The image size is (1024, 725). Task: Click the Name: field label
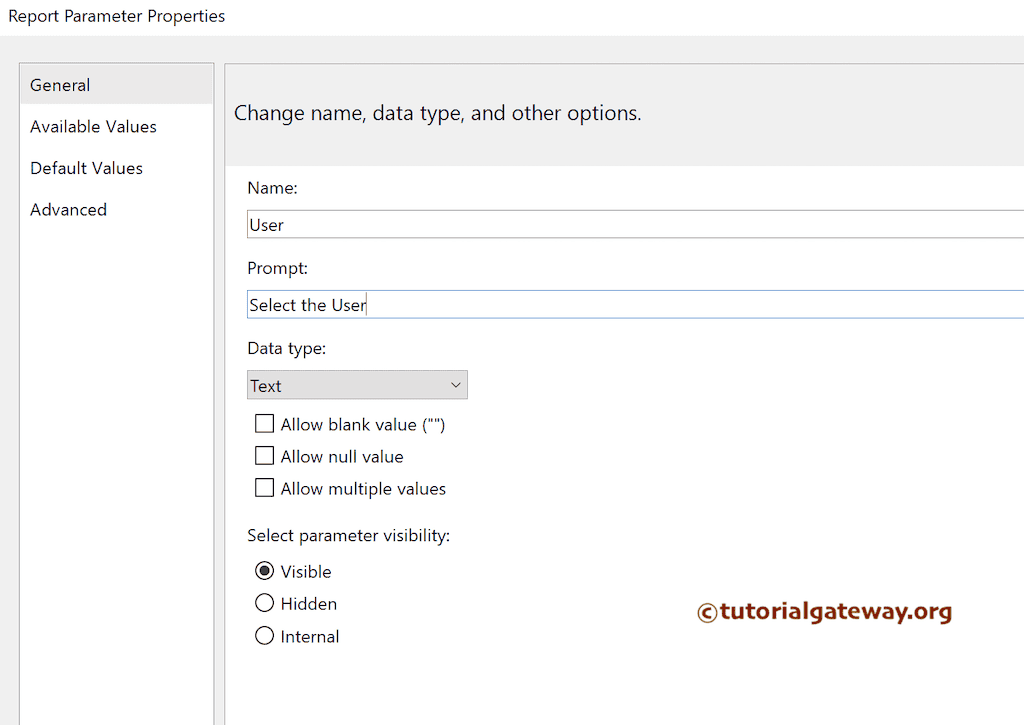(x=272, y=188)
